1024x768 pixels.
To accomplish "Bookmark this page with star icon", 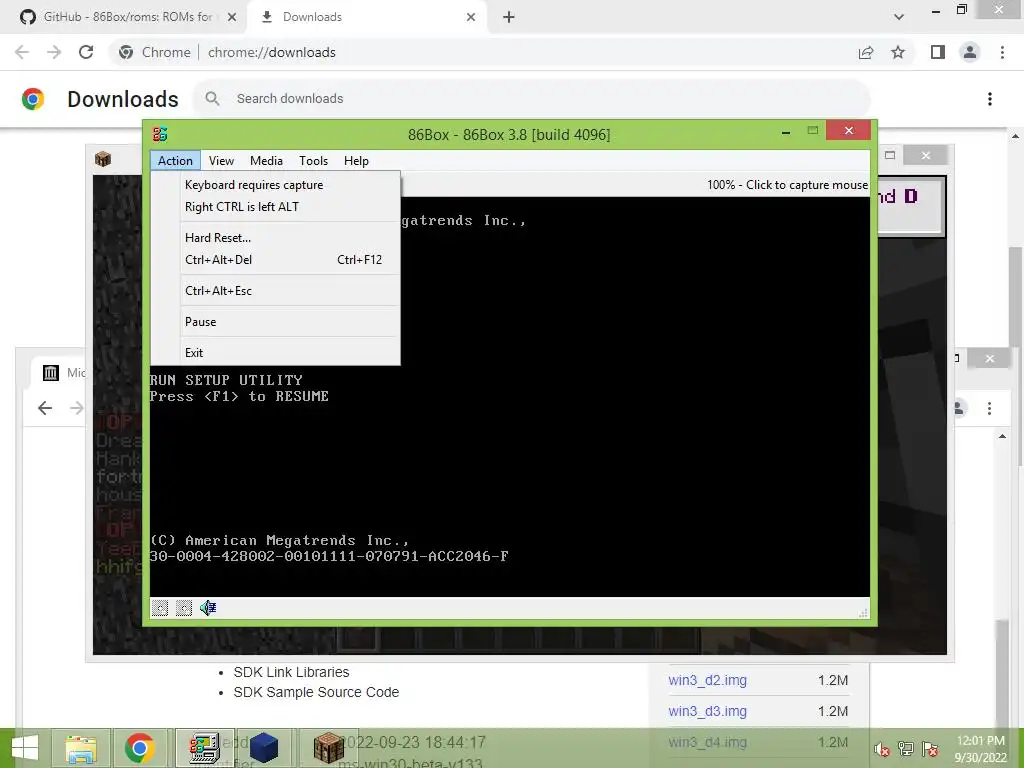I will click(898, 52).
